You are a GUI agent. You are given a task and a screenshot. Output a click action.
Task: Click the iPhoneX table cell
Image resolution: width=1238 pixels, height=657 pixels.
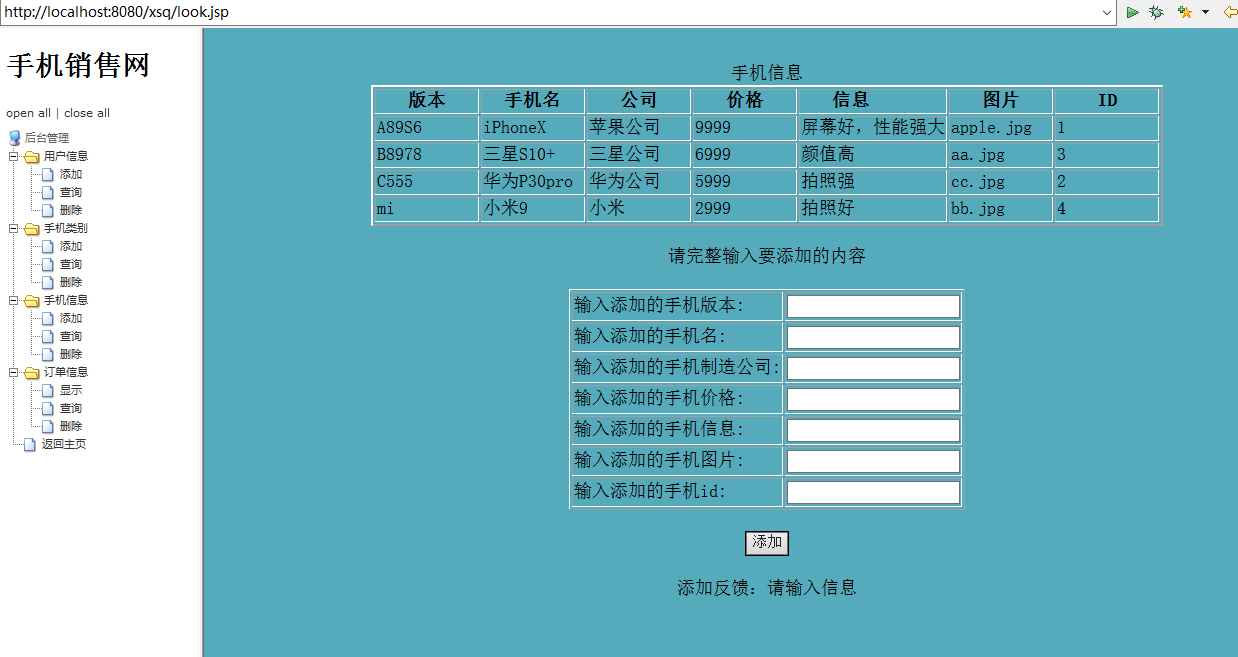click(x=532, y=128)
